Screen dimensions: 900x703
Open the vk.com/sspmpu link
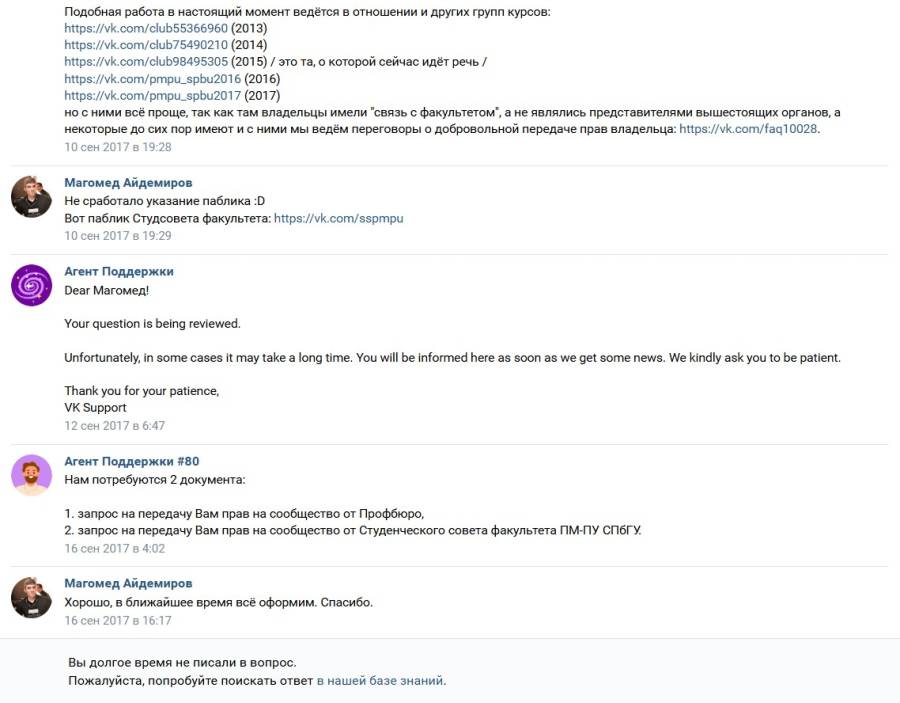[x=339, y=218]
